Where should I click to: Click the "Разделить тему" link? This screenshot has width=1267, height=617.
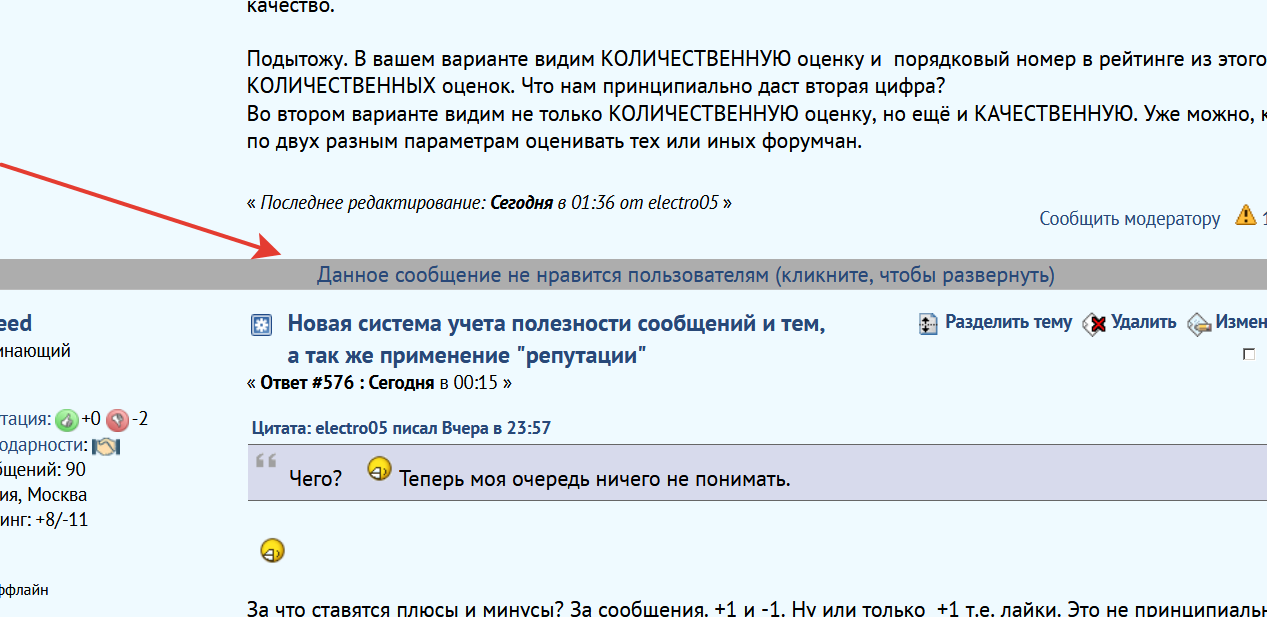click(x=1008, y=322)
